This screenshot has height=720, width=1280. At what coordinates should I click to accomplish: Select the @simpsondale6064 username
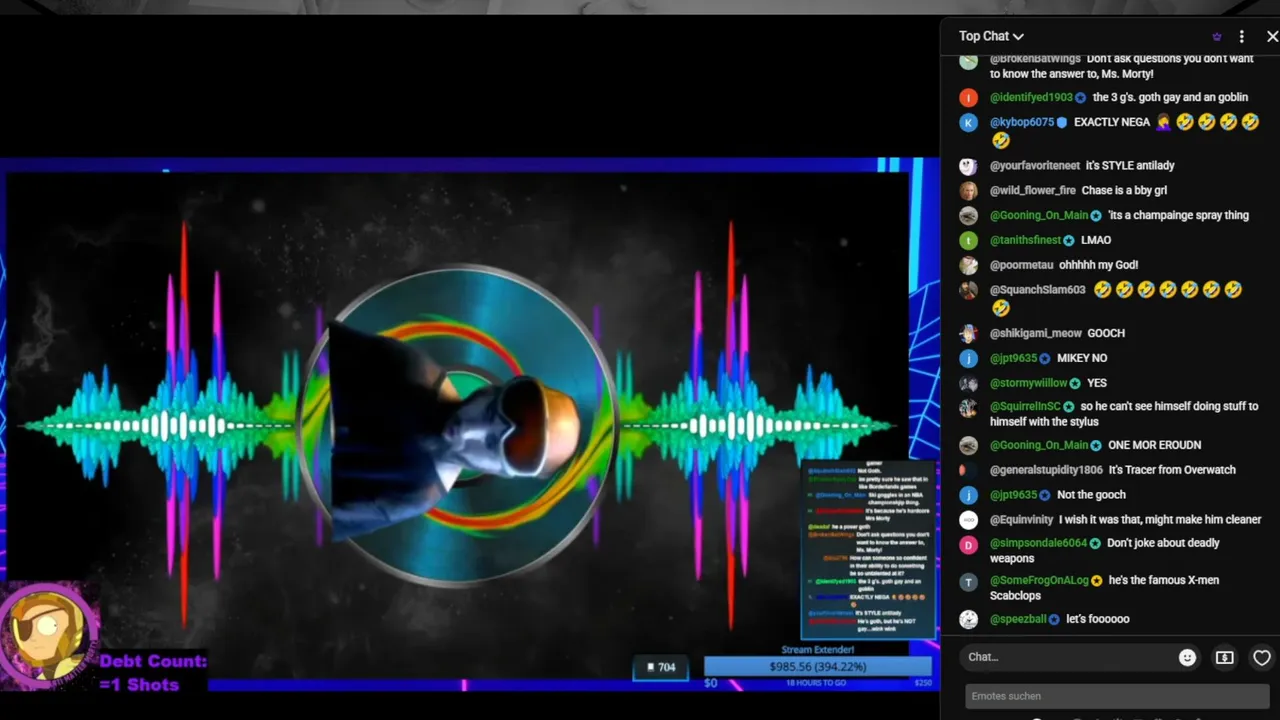(1038, 543)
